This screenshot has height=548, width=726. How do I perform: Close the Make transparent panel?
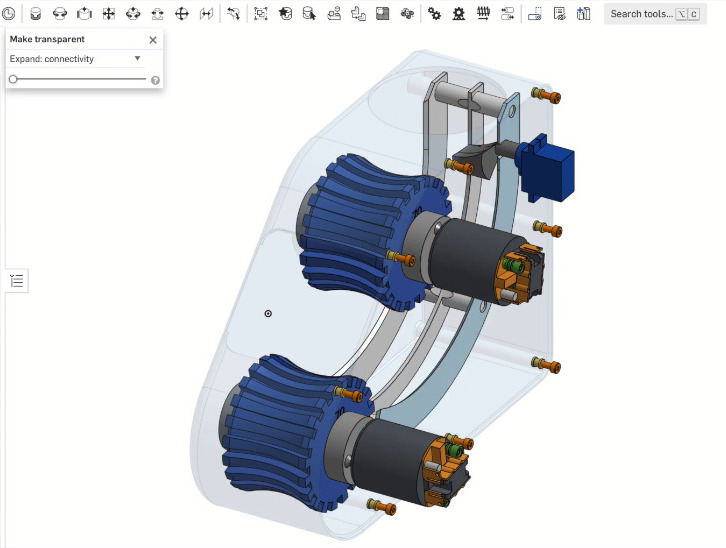pos(153,40)
